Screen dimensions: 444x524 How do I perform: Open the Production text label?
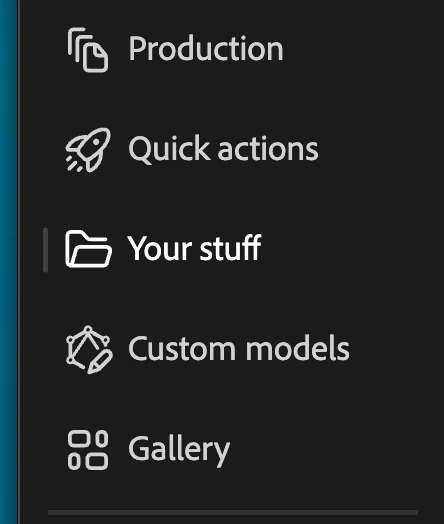coord(206,49)
